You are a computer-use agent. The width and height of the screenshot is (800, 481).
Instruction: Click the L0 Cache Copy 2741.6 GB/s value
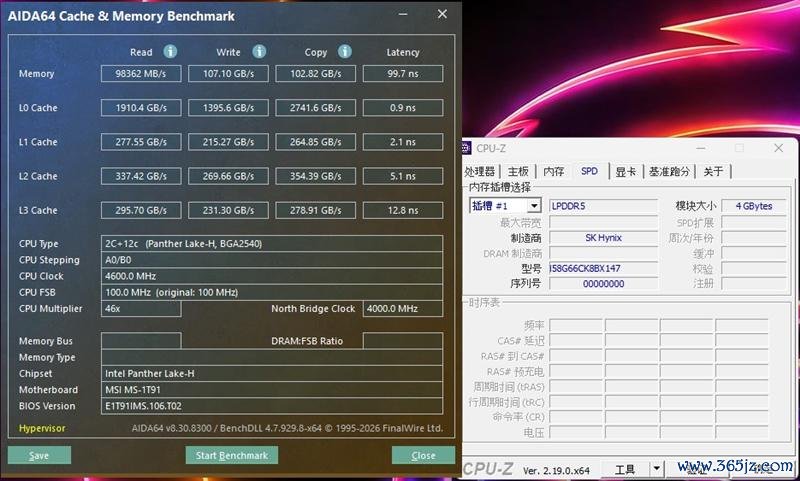click(315, 108)
